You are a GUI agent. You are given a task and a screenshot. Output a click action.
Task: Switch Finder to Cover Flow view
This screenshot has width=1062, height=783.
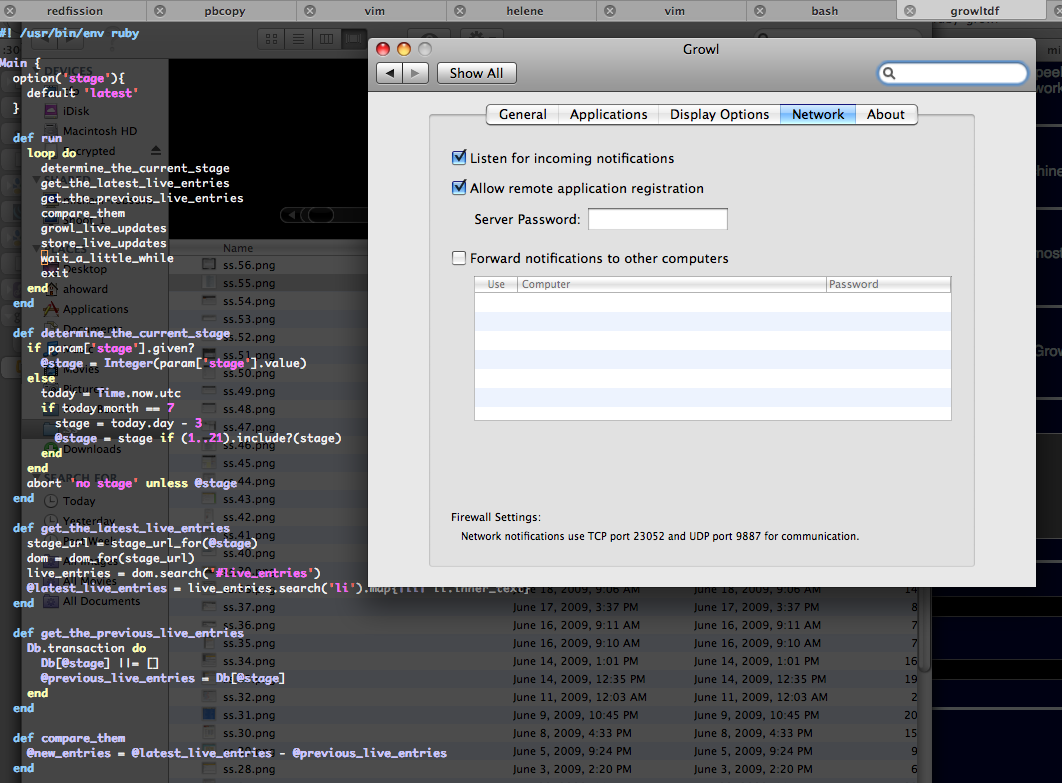pos(353,39)
